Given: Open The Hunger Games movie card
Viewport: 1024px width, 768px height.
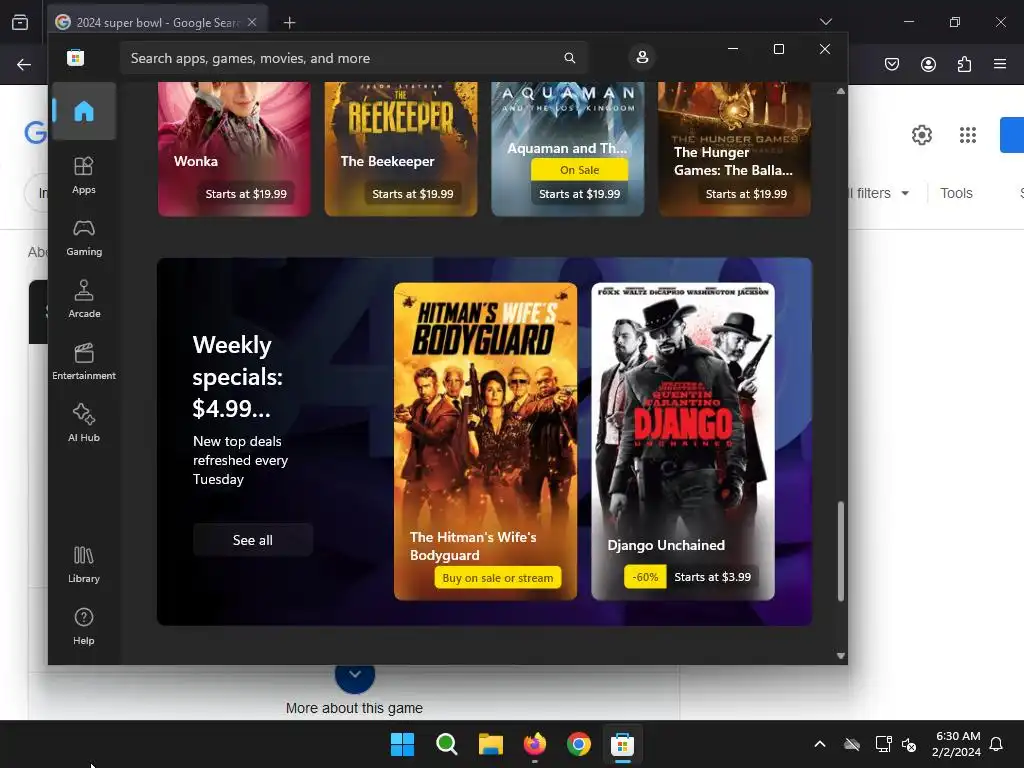Looking at the screenshot, I should [735, 148].
